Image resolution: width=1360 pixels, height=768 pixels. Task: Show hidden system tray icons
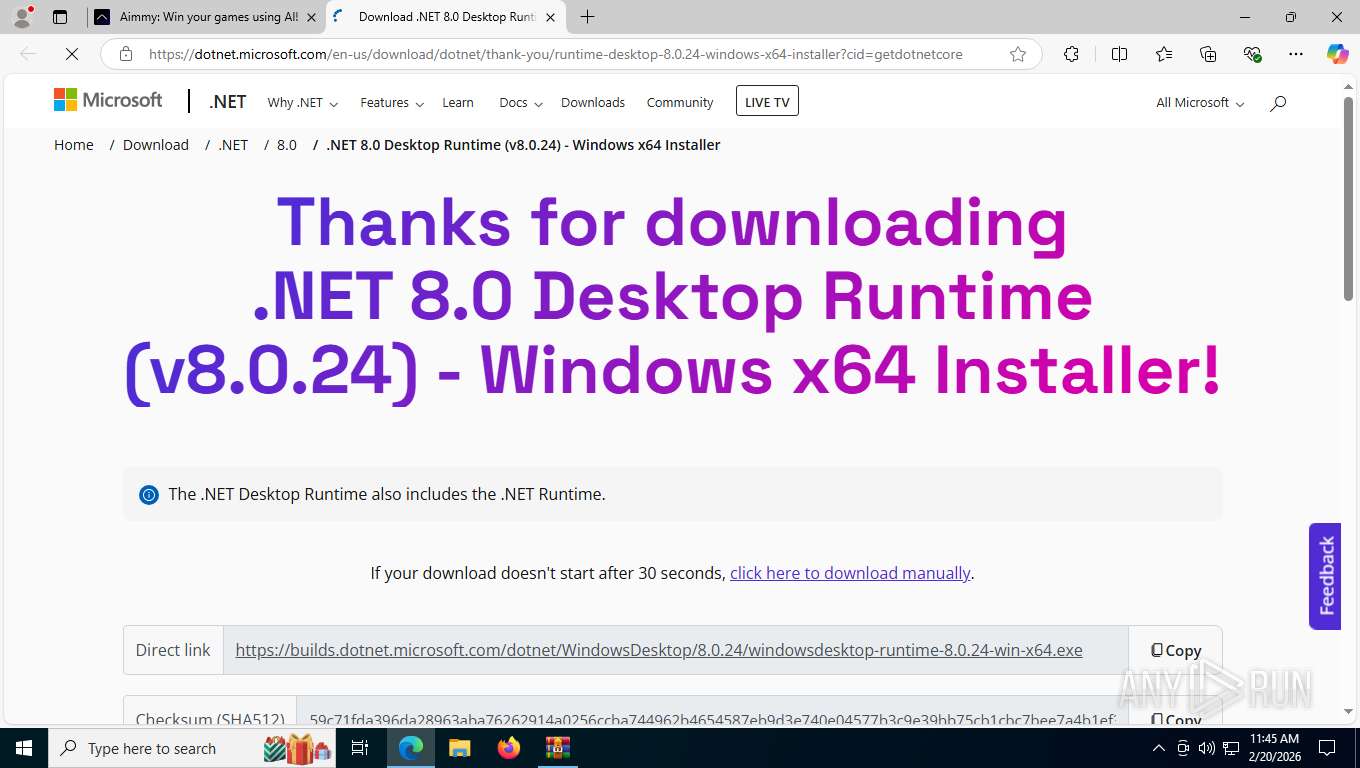pyautogui.click(x=1159, y=748)
